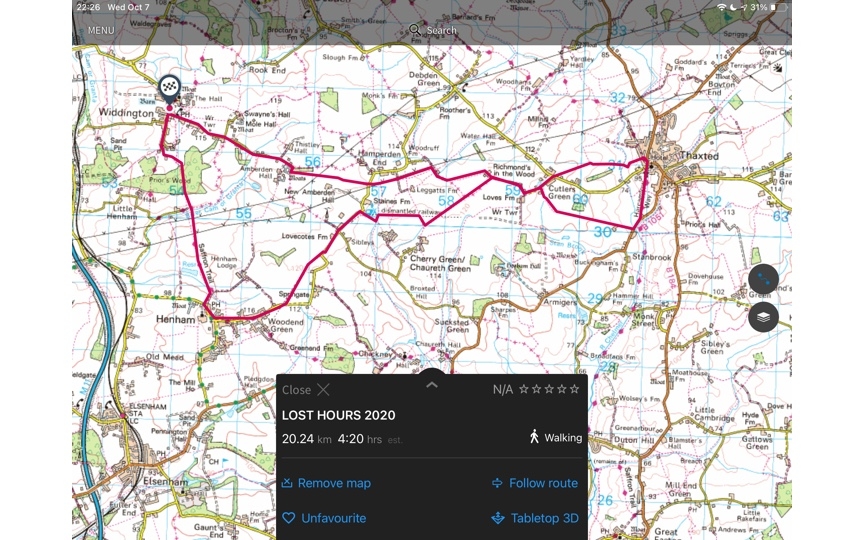Tap the Do Not Disturb moon icon
The image size is (864, 540).
(x=733, y=7)
